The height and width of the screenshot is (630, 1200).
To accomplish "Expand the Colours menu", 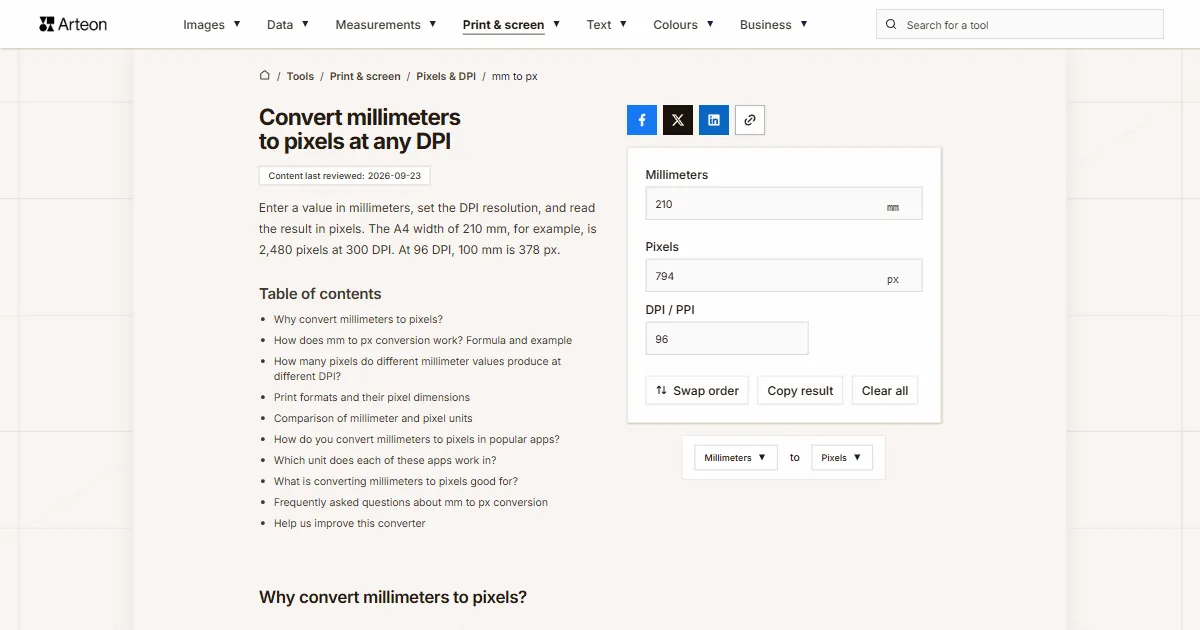I will [684, 25].
